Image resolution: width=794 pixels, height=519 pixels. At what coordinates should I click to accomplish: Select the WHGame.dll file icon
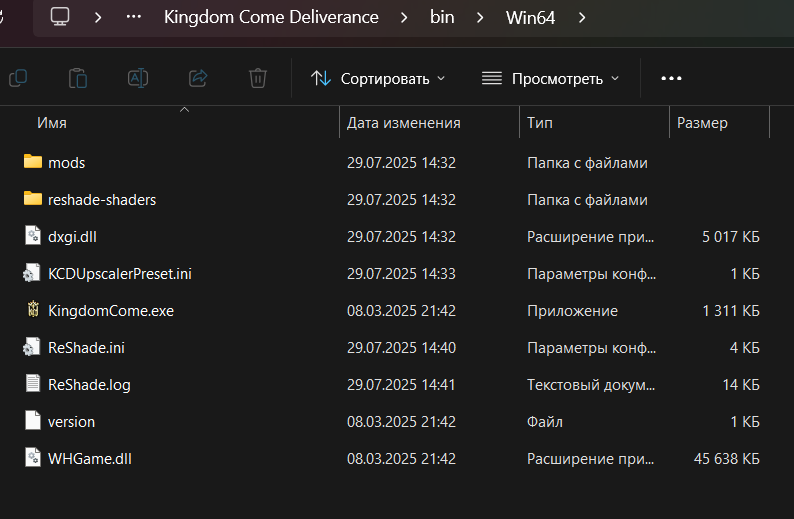pyautogui.click(x=33, y=457)
